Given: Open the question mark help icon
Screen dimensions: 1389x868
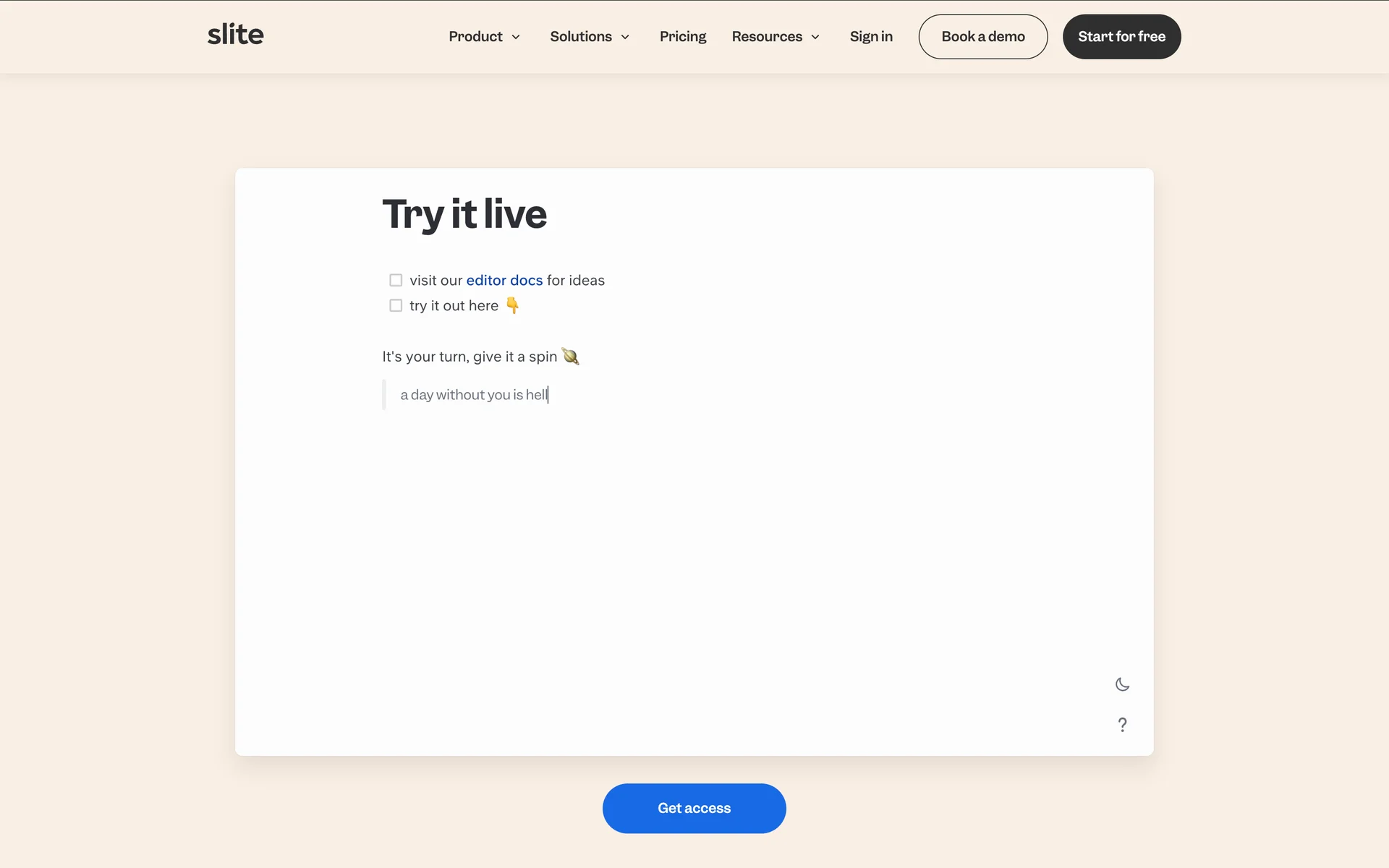Looking at the screenshot, I should [1122, 725].
